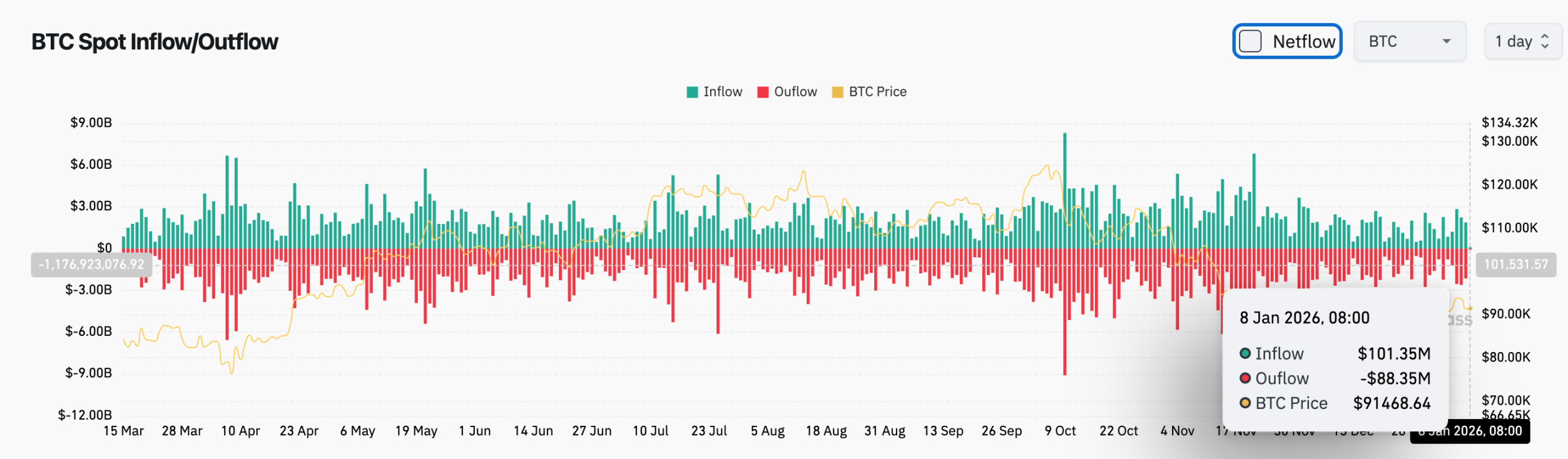This screenshot has width=1568, height=459.
Task: Click the -1,176,923,076.92 crosshair value label
Action: [91, 265]
